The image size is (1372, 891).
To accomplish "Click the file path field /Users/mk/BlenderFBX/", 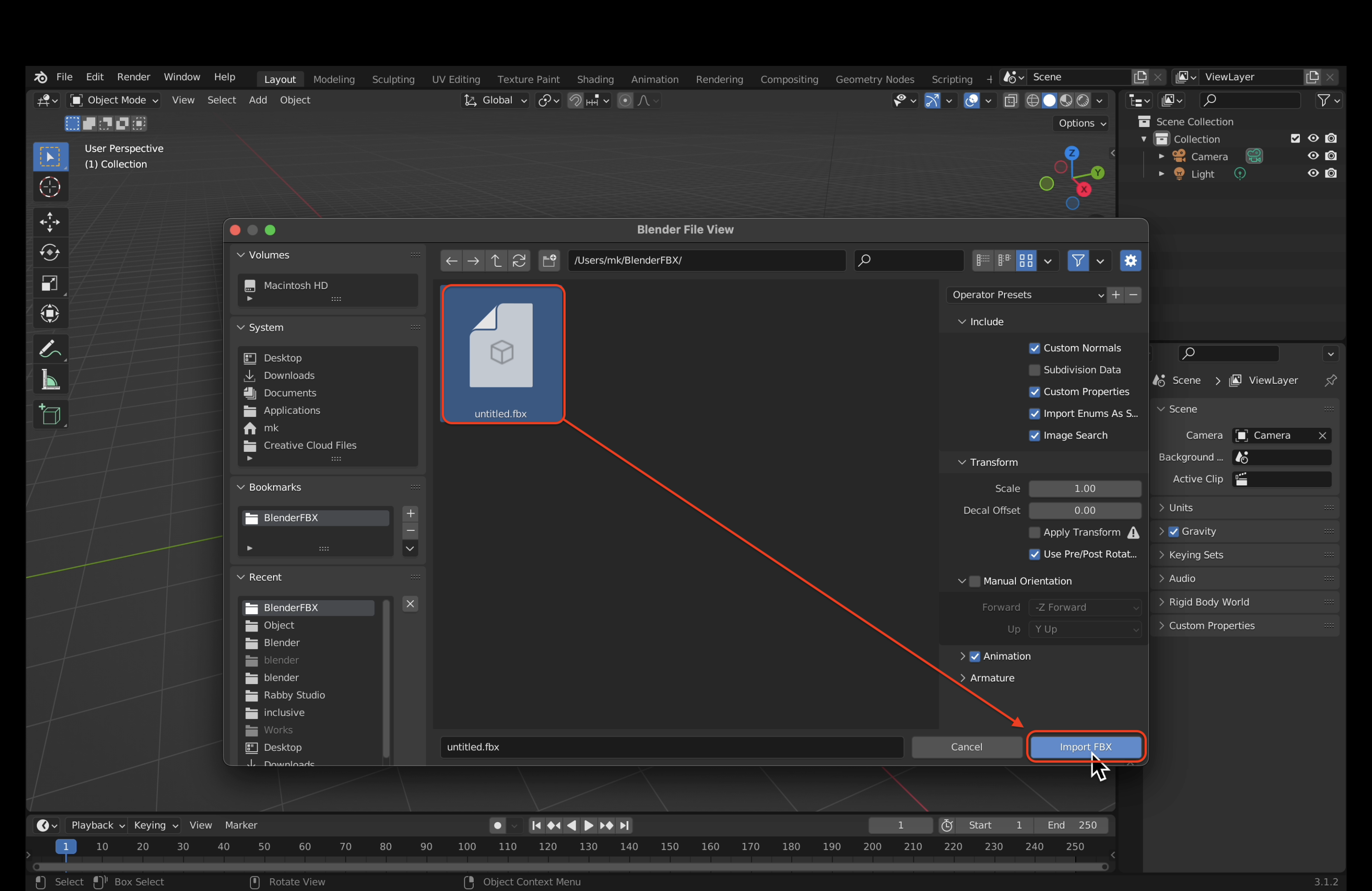I will [x=706, y=260].
